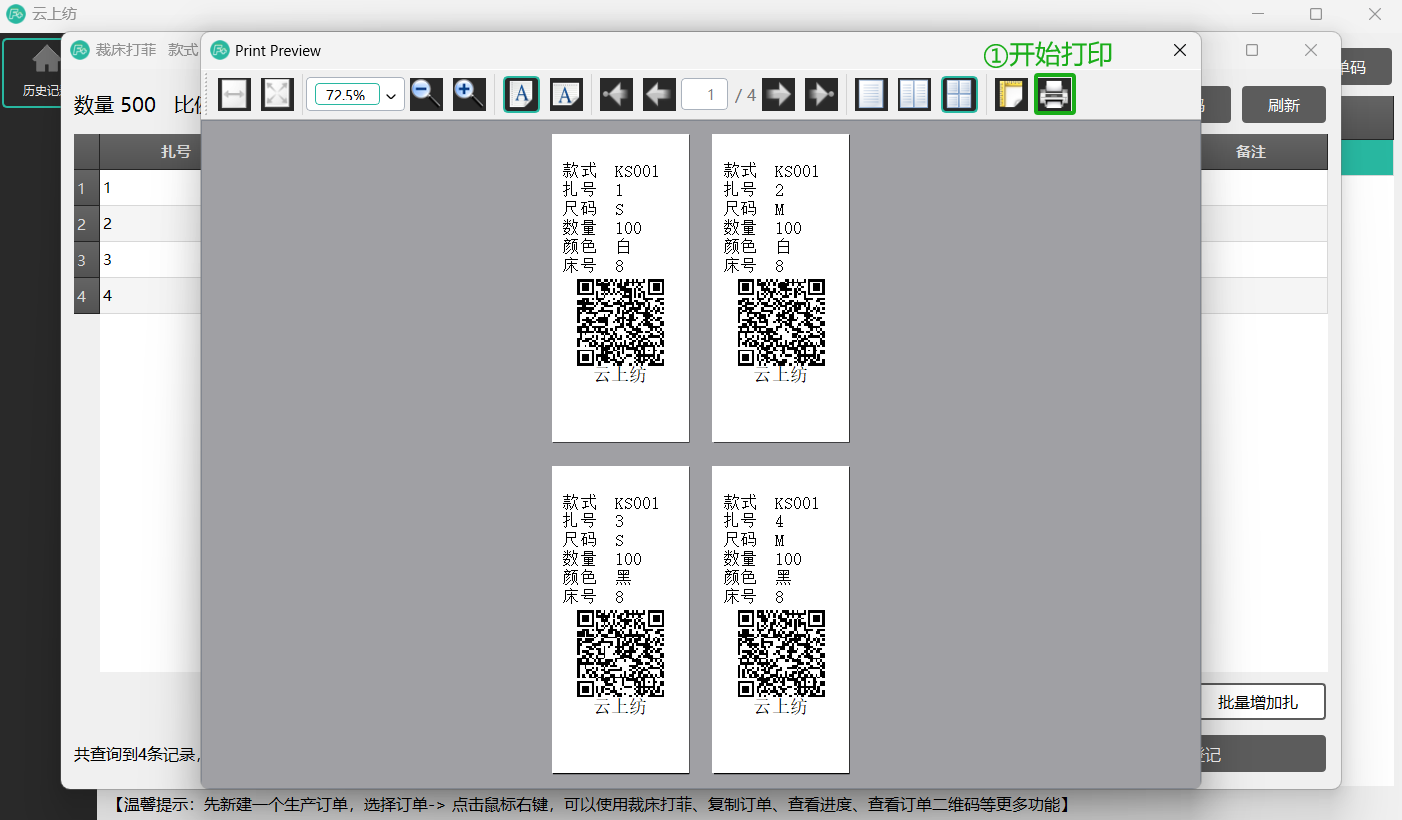
Task: Click the printer icon to start printing
Action: (x=1055, y=95)
